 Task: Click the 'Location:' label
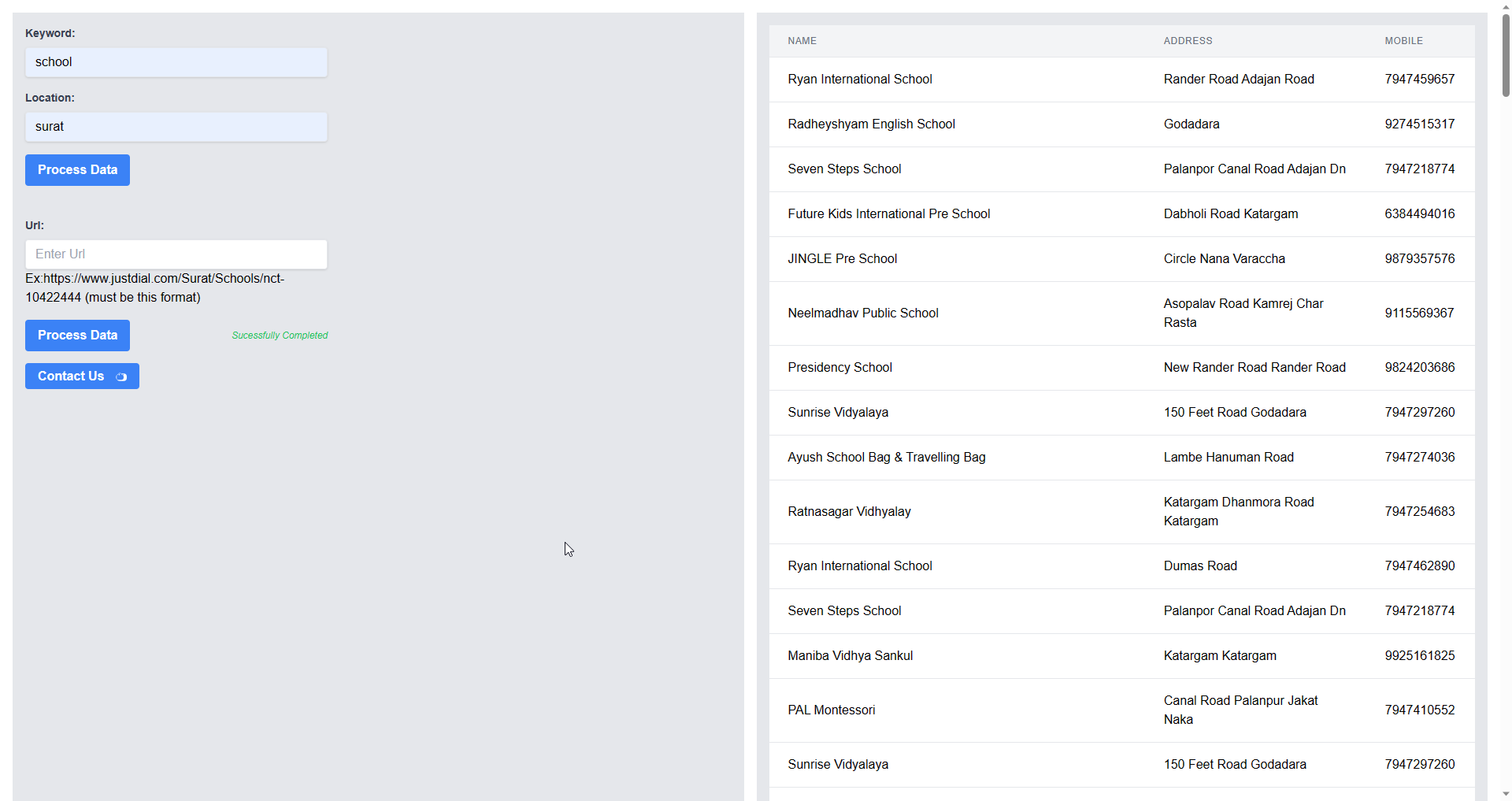tap(50, 98)
